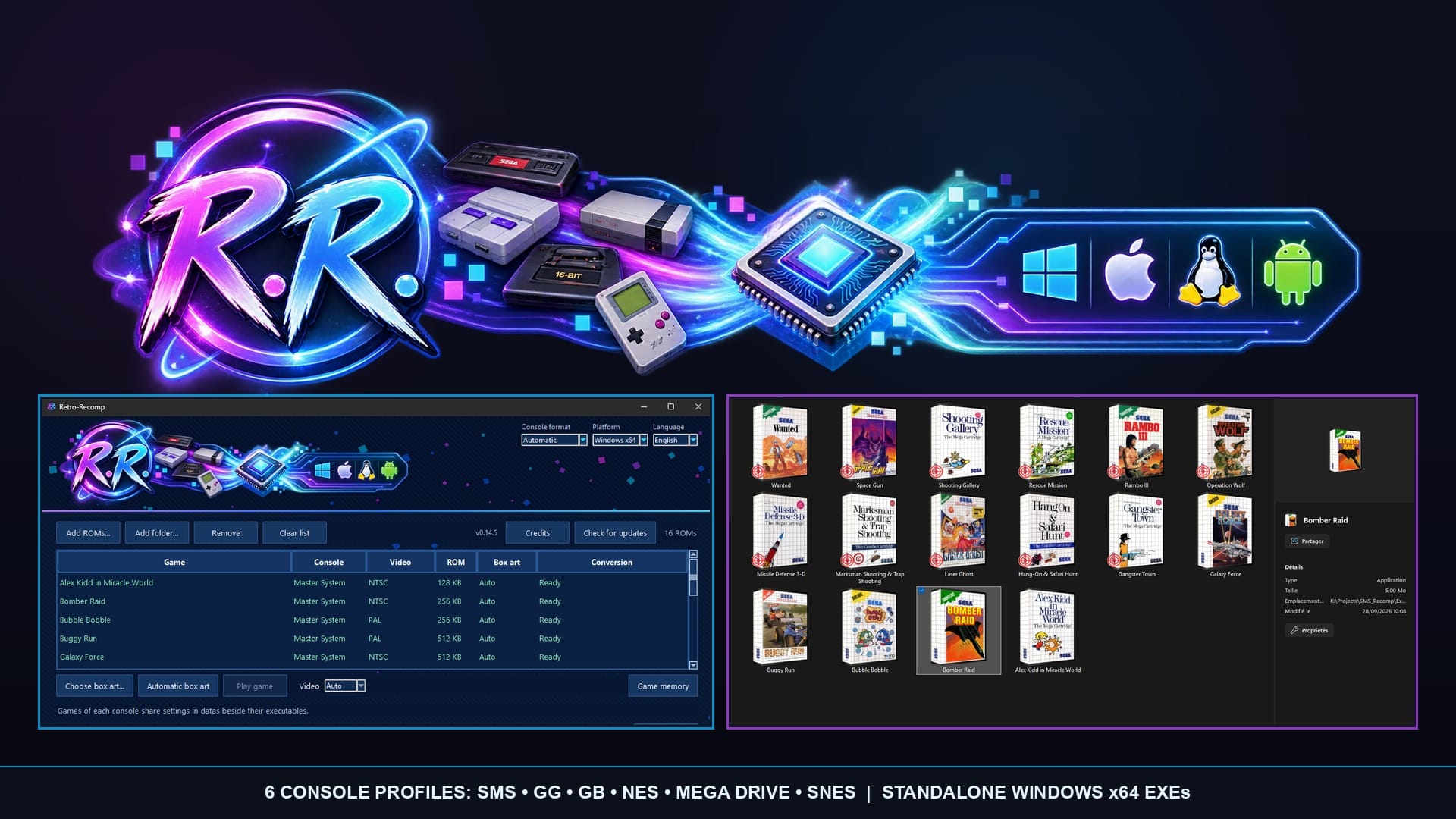Expand the Language dropdown set to English
1456x819 pixels.
(675, 441)
